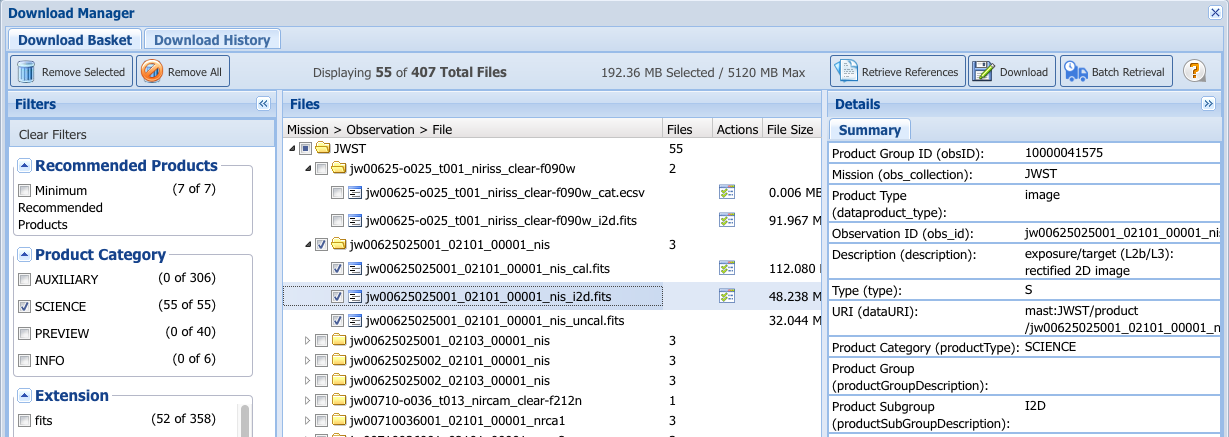
Task: Select jw00625-o025_t001_niriss_clear-f090w_i2d.fits file
Action: [500, 220]
